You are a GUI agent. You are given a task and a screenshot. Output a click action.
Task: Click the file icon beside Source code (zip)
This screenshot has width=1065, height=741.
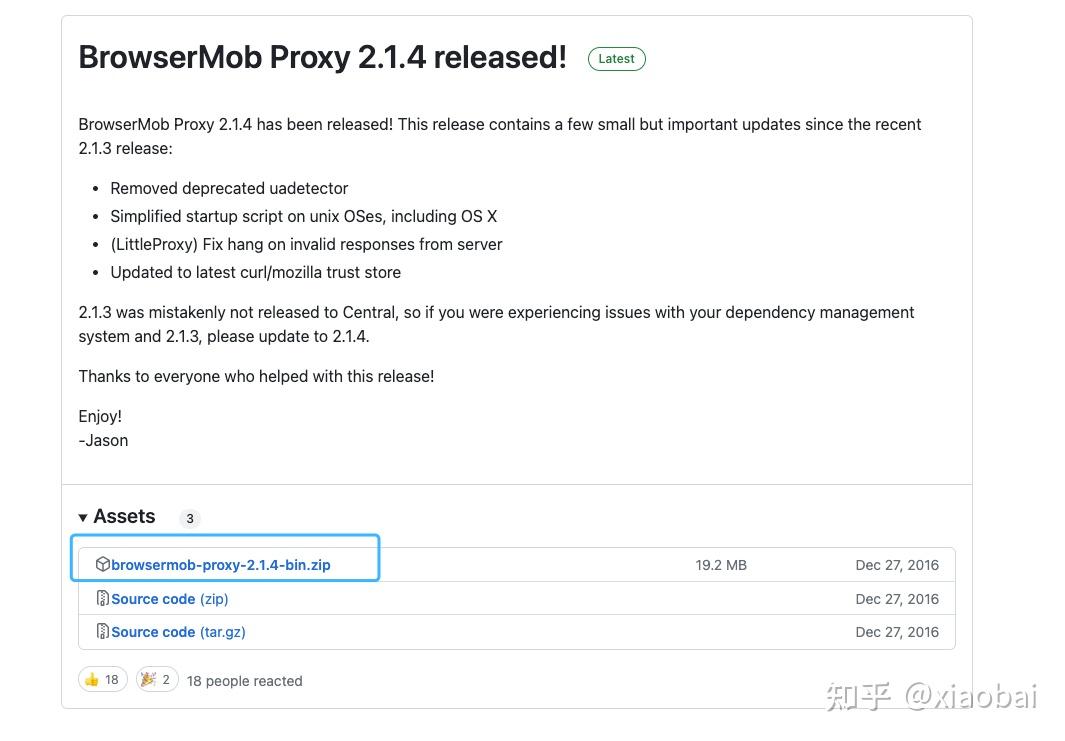(x=102, y=599)
